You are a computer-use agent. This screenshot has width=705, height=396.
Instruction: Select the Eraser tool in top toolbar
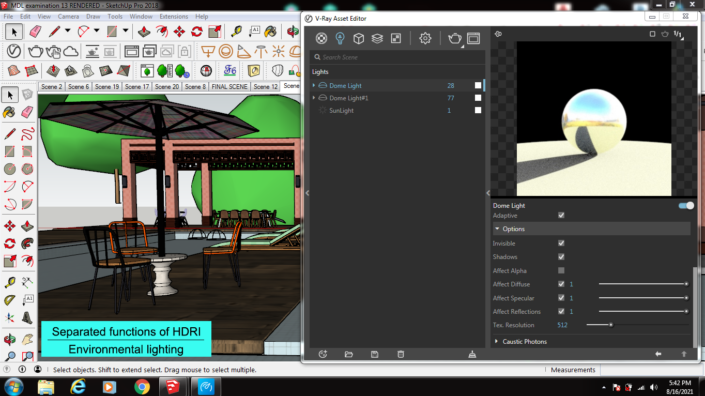[x=35, y=31]
